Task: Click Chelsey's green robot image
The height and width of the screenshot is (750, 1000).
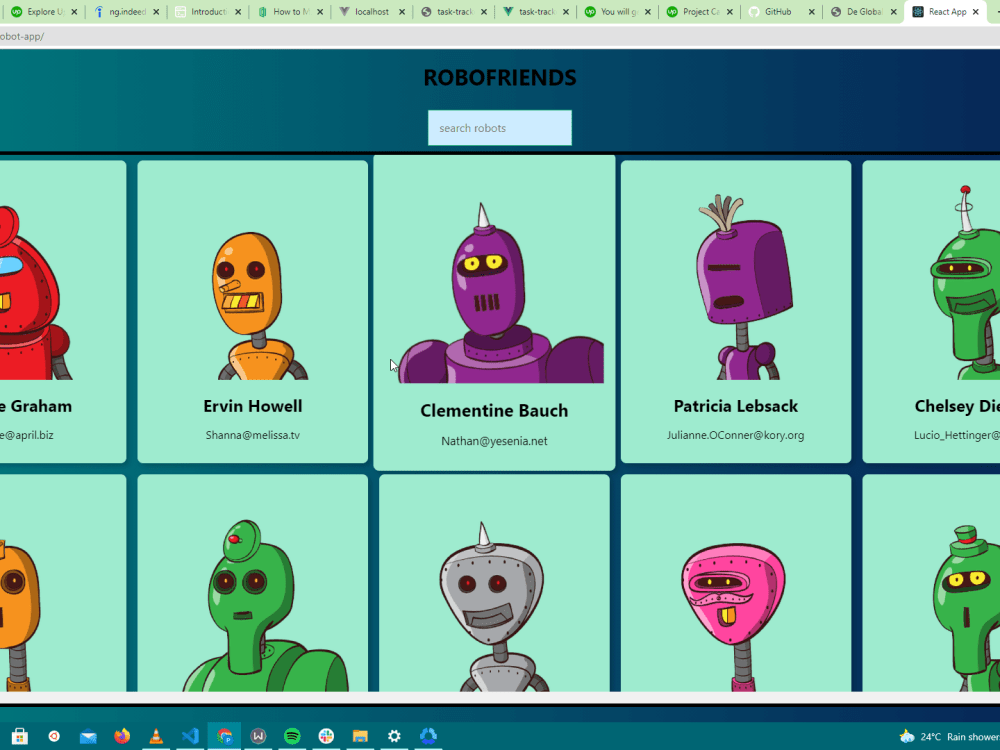Action: click(964, 283)
